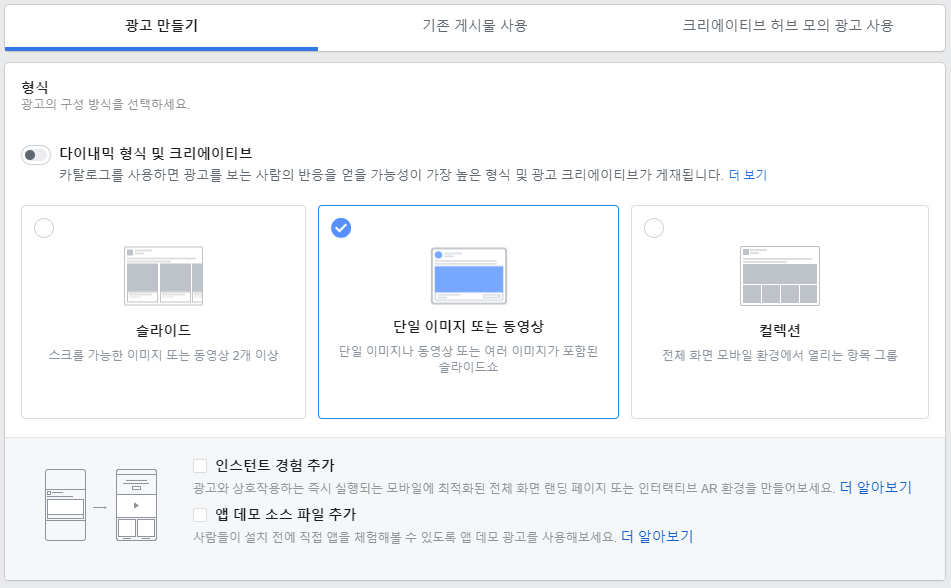Switch to 광고 만들기 tab
The width and height of the screenshot is (951, 588).
(161, 26)
